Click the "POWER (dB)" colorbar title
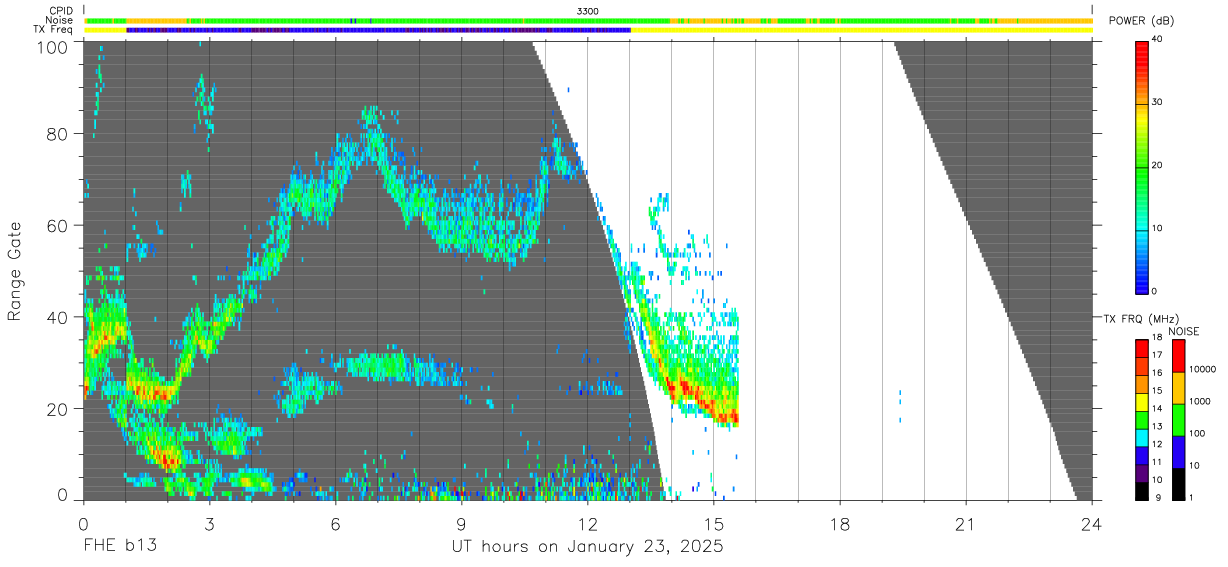This screenshot has height=567, width=1228. tap(1143, 21)
